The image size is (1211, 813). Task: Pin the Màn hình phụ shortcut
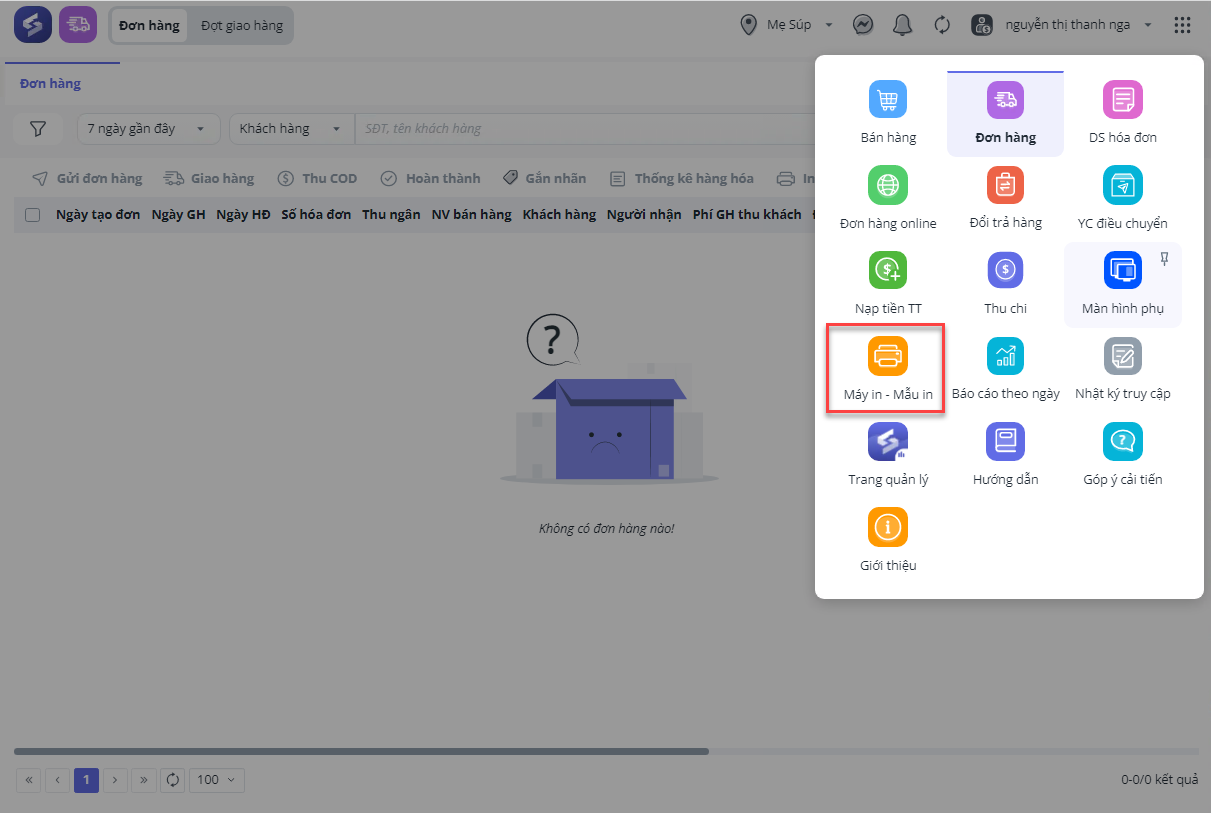tap(1164, 259)
